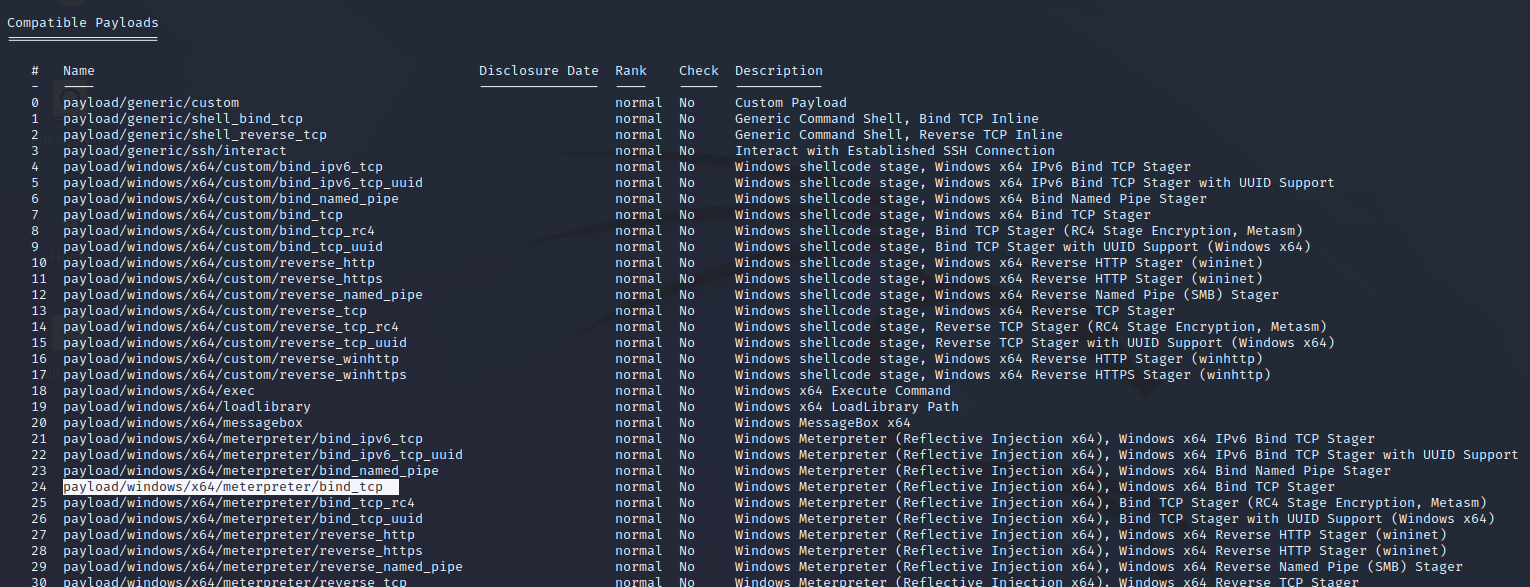Click payload/windows/x64/meterpreter/bind_tcp_uuid payload name

(x=243, y=519)
